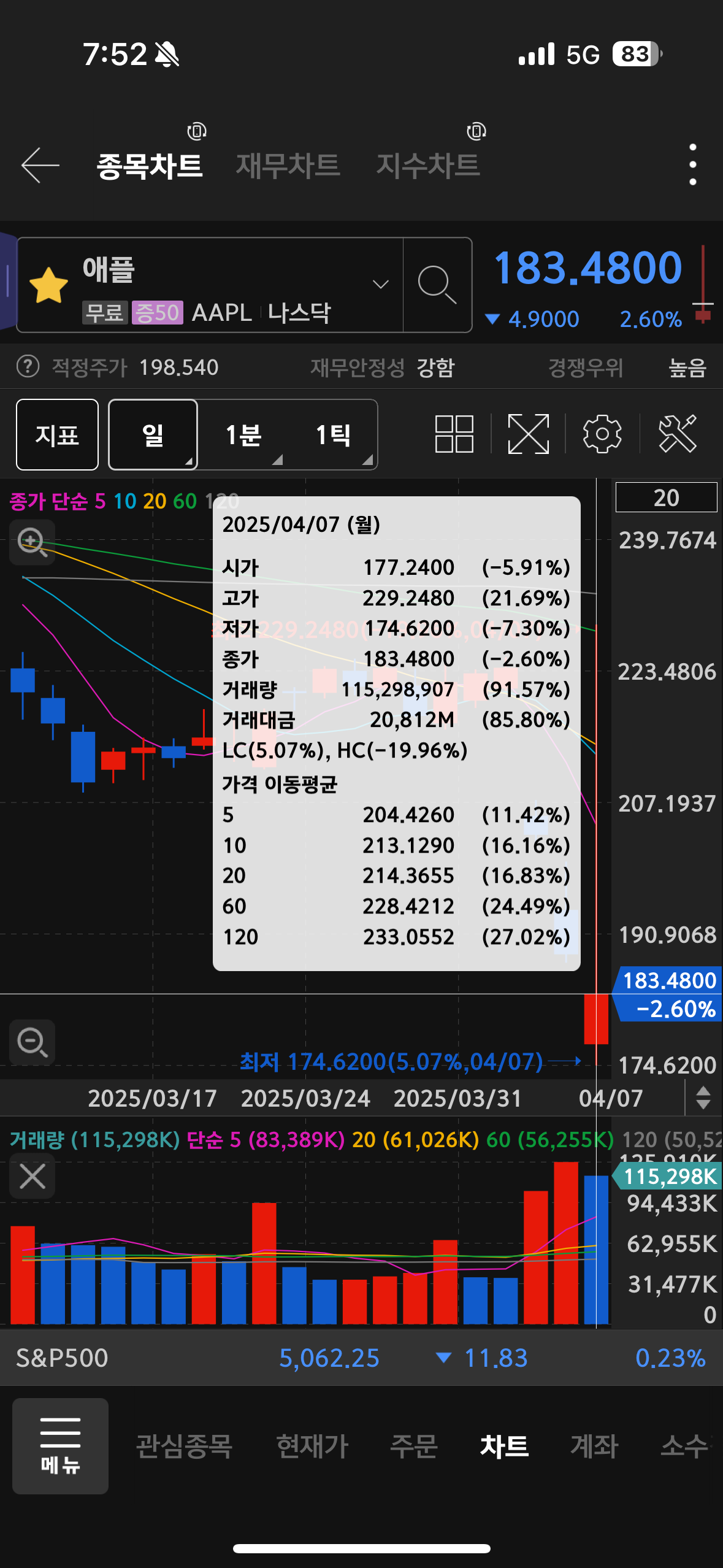This screenshot has height=1568, width=723.
Task: Expand chart to fullscreen icon
Action: (x=529, y=434)
